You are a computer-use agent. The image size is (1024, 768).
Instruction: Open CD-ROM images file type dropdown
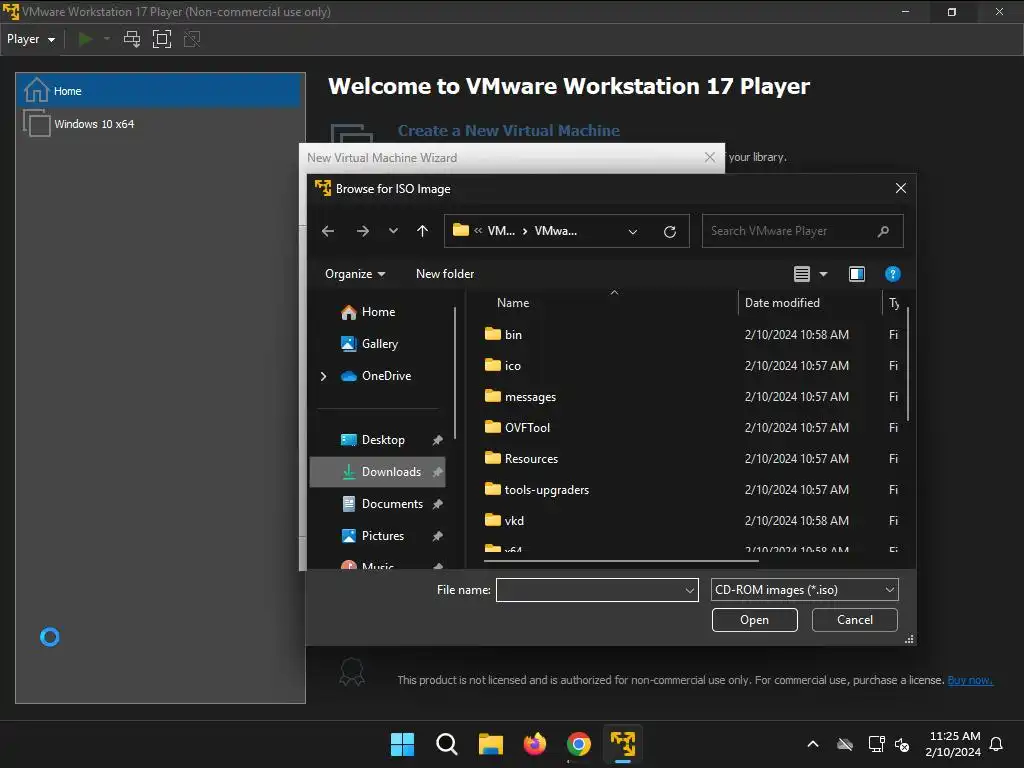pos(805,590)
